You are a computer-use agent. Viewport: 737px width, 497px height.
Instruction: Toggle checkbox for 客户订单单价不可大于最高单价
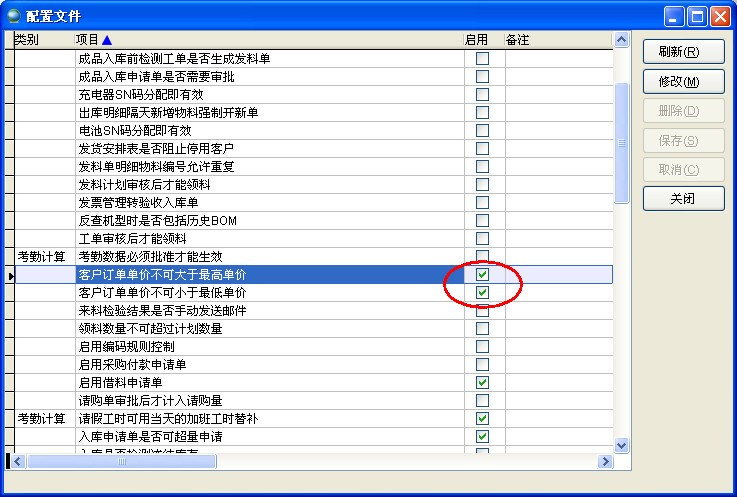[x=483, y=274]
